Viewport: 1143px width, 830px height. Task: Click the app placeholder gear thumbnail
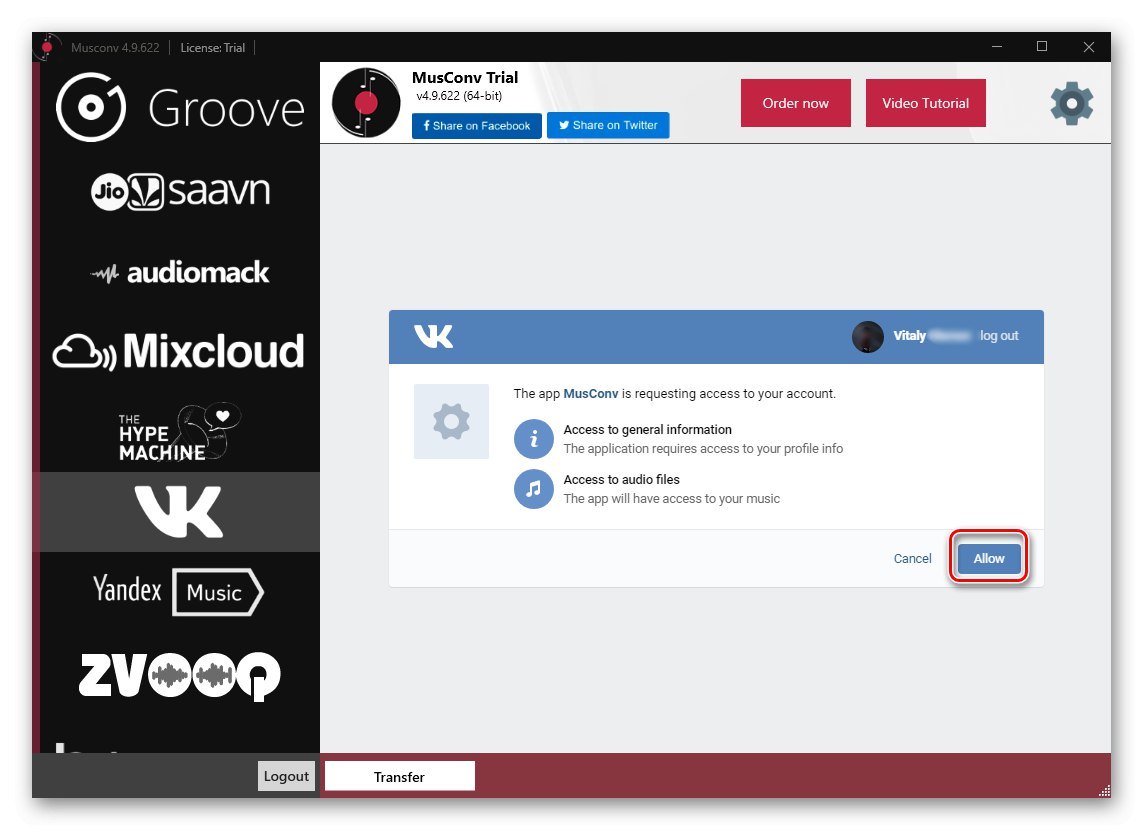(x=451, y=421)
